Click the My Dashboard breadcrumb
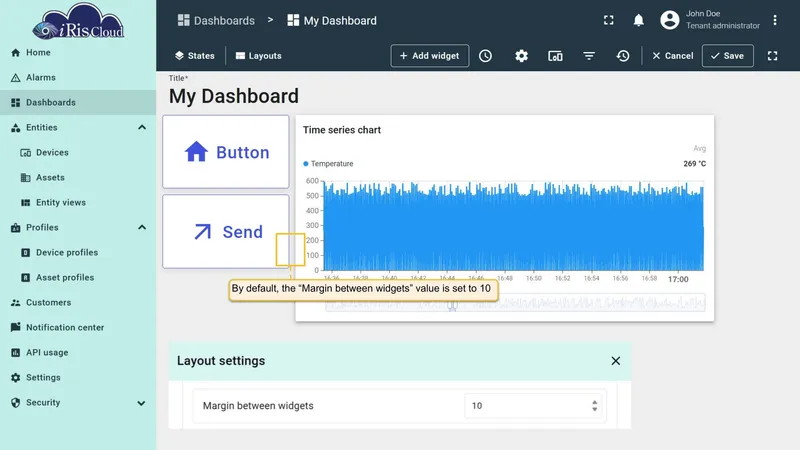800x450 pixels. click(332, 20)
